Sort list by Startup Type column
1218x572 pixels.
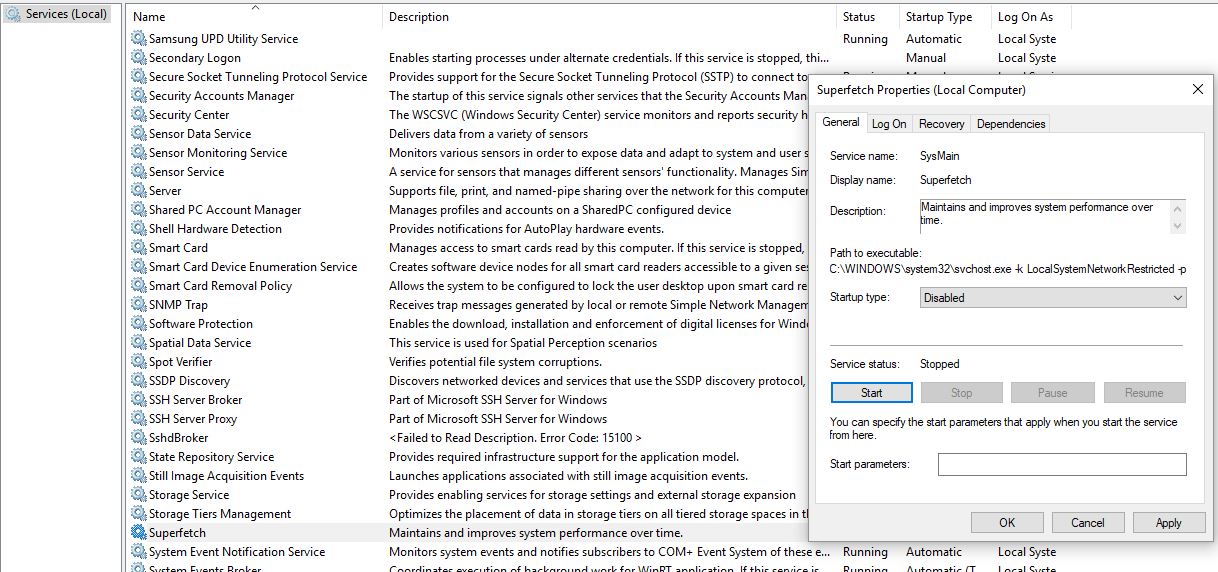pos(938,17)
